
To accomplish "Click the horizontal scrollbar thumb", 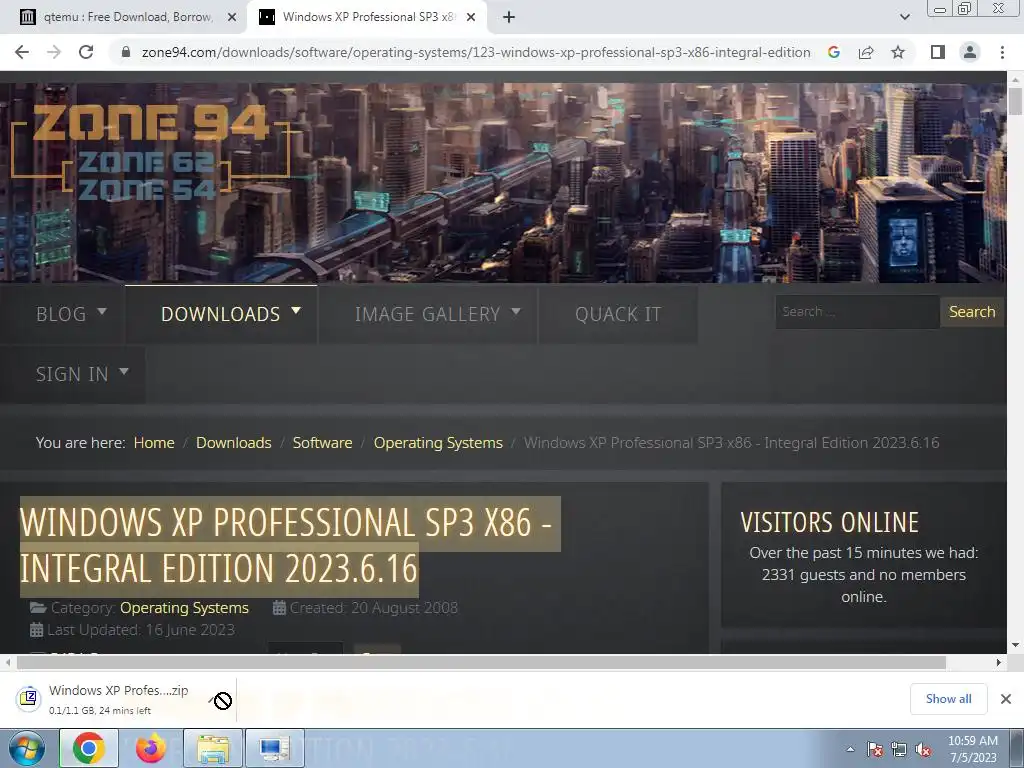I will 481,662.
